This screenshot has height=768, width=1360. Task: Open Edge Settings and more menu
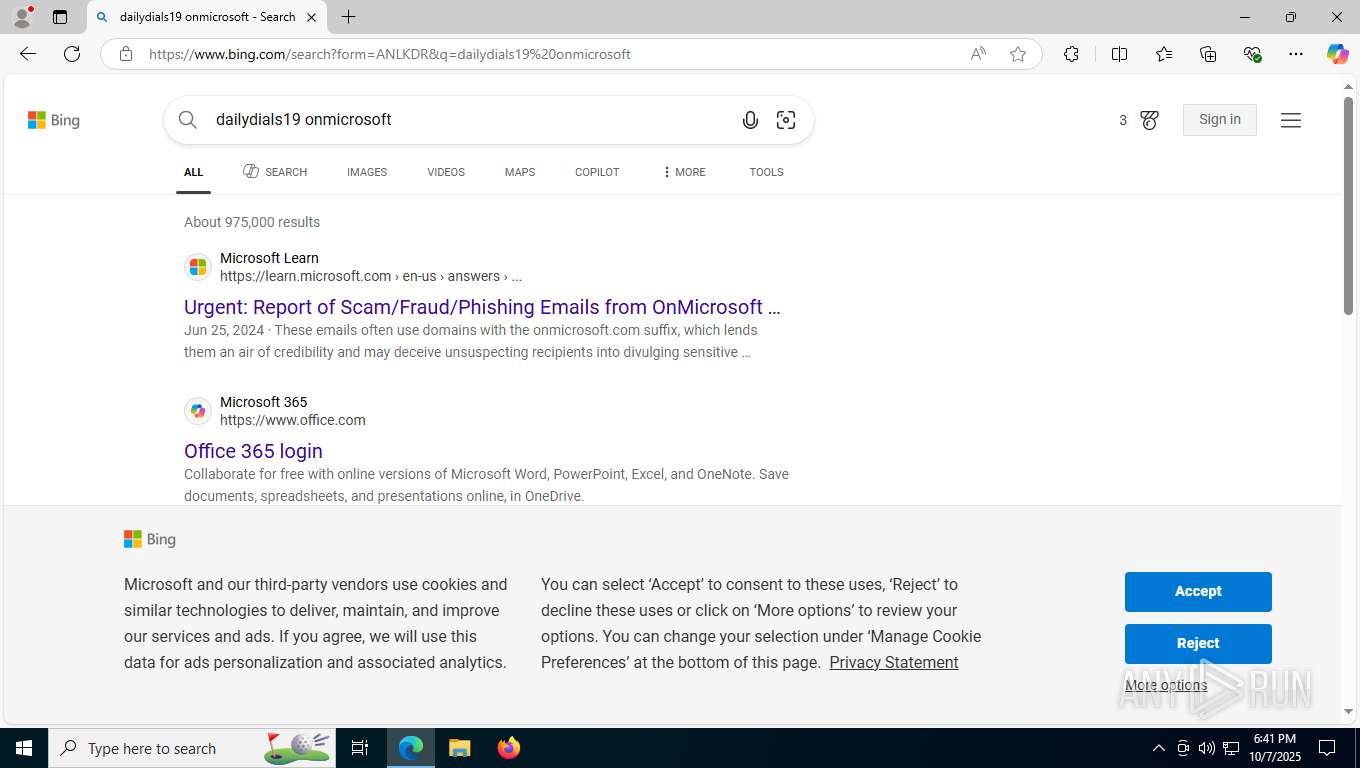[x=1296, y=54]
